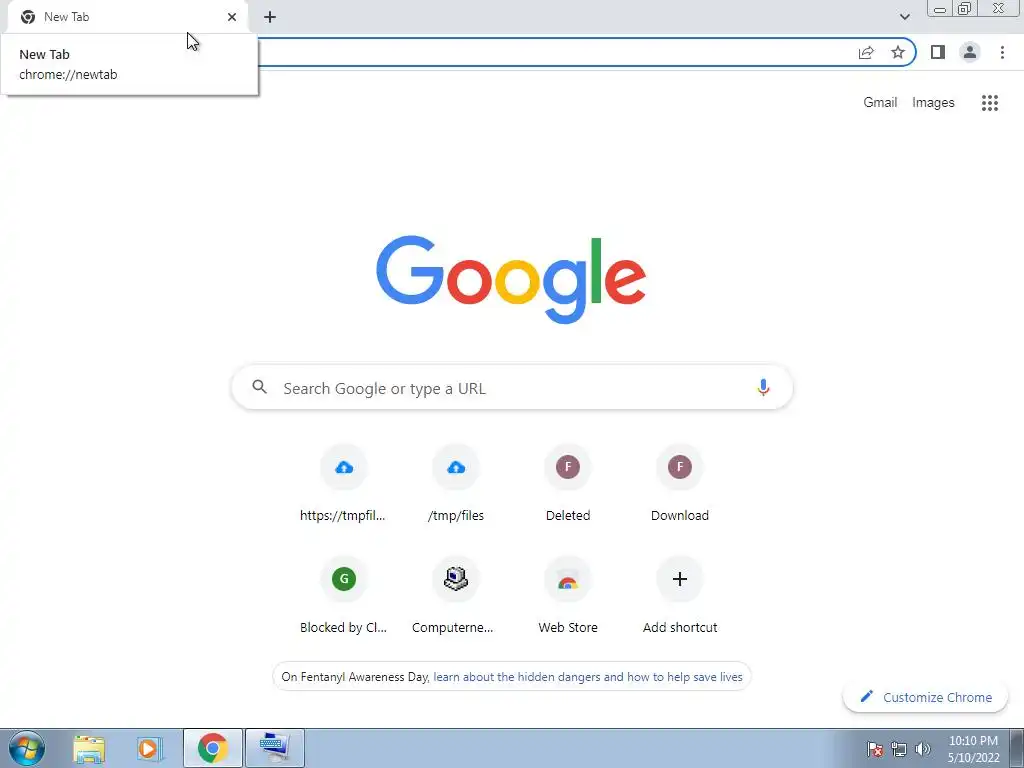This screenshot has width=1024, height=768.
Task: Open the Computerne... shortcut
Action: tap(456, 595)
